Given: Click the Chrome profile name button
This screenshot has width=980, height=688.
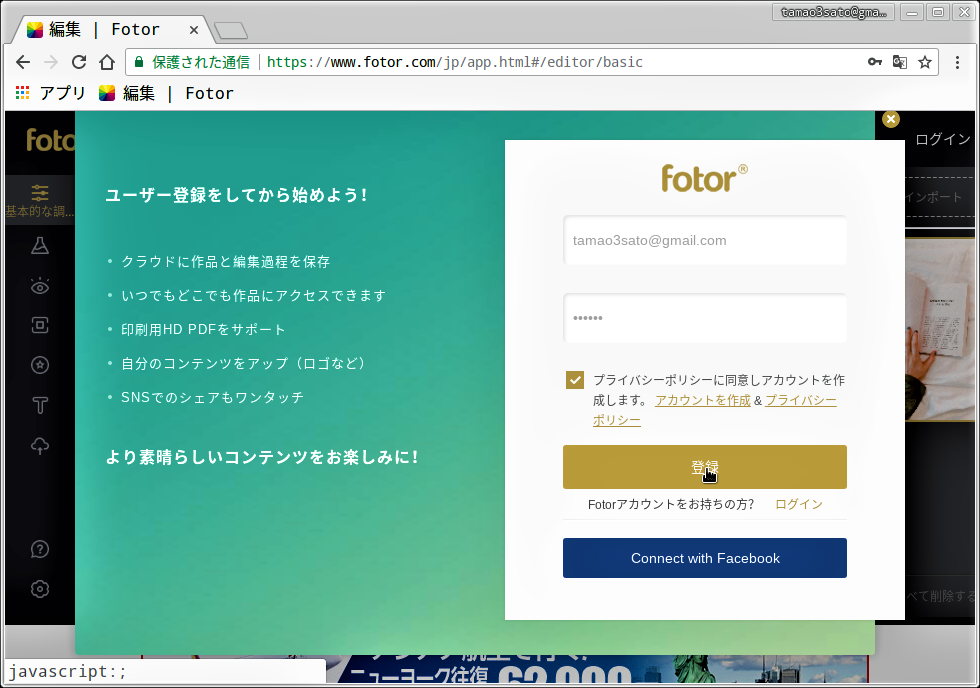Looking at the screenshot, I should (833, 12).
